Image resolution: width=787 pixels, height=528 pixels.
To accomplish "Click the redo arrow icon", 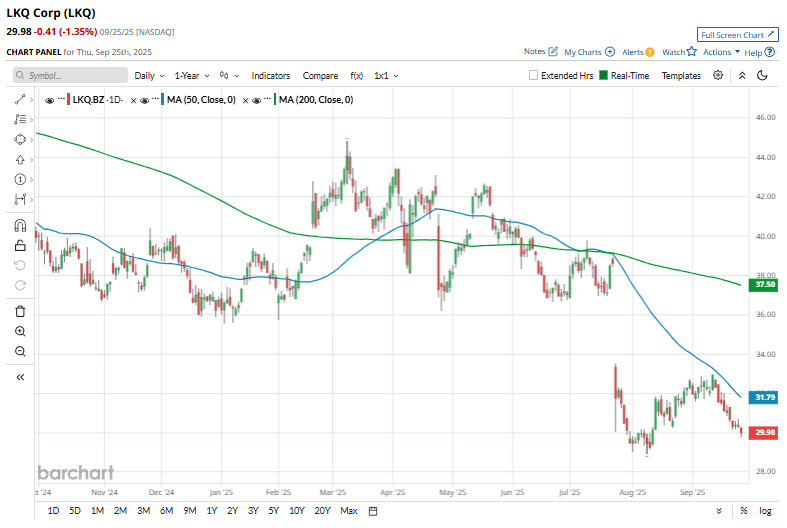I will point(20,285).
